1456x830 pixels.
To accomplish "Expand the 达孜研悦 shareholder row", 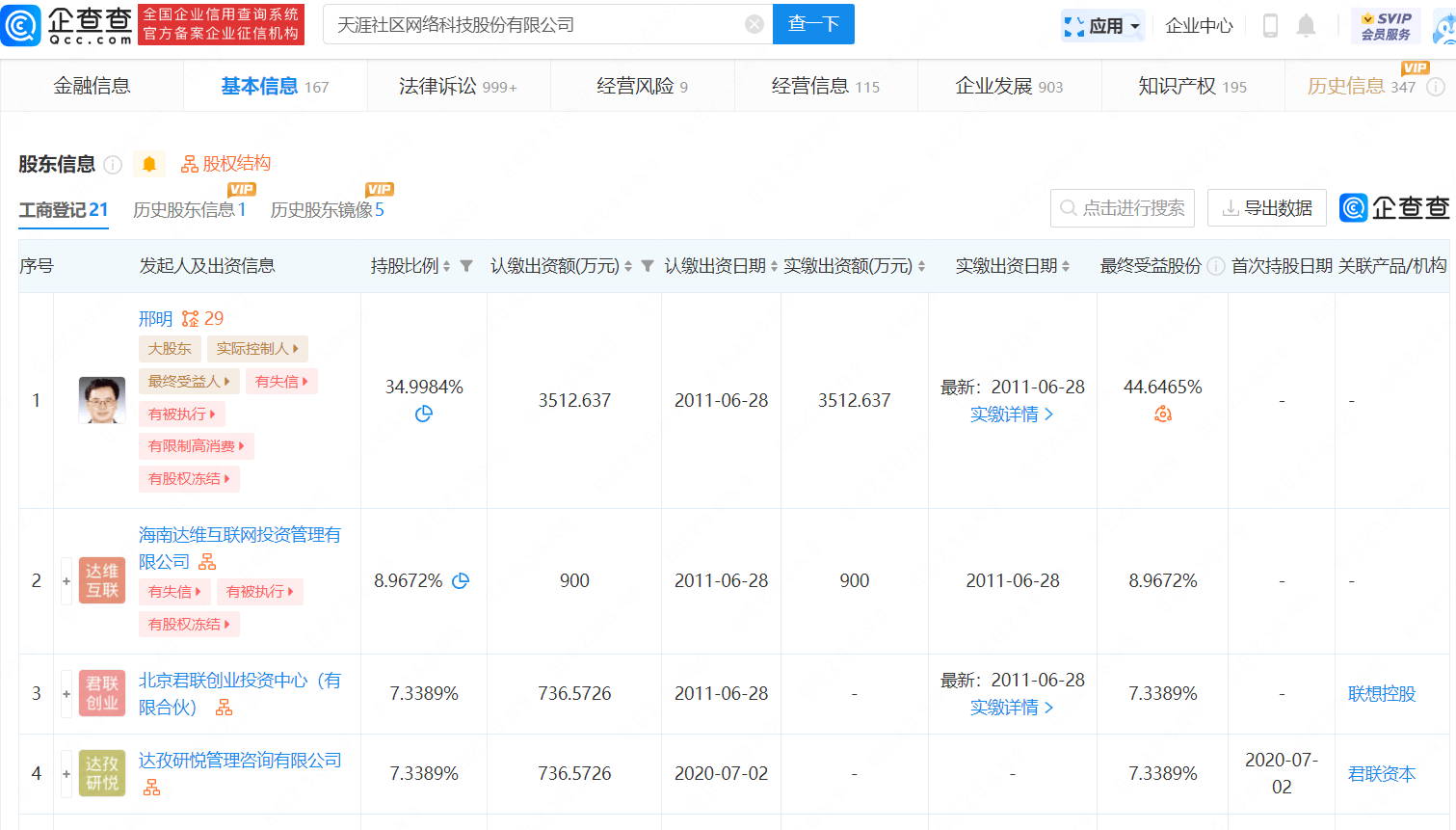I will (66, 773).
